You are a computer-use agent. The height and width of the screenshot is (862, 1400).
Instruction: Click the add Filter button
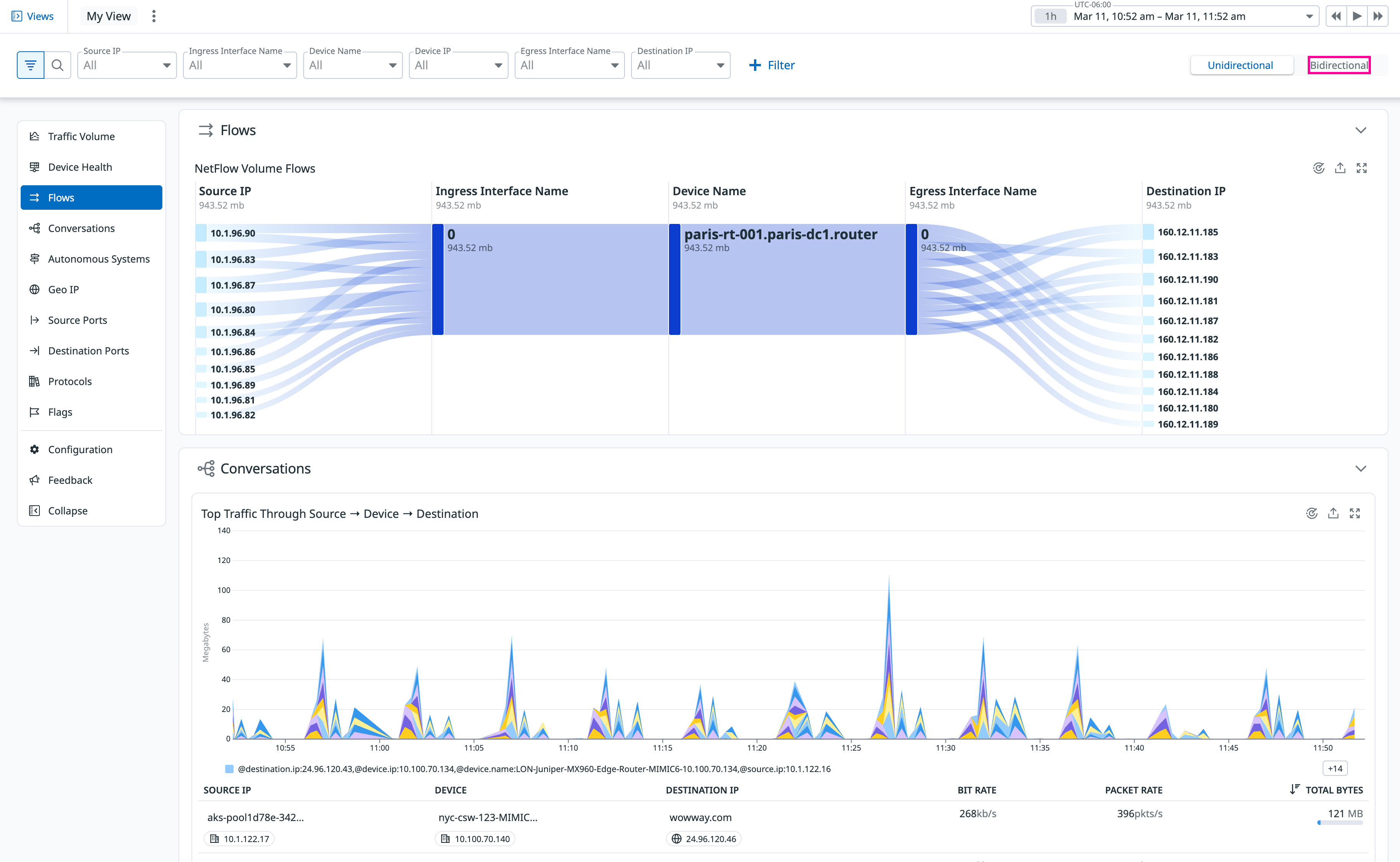[772, 65]
